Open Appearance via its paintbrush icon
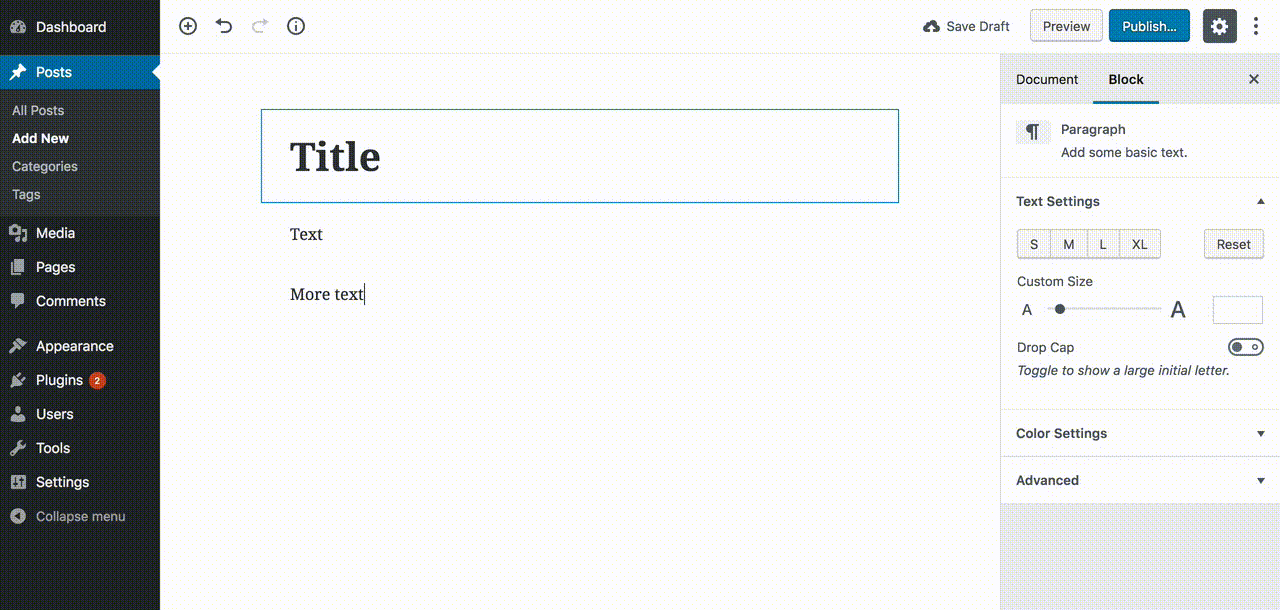The image size is (1280, 610). point(20,345)
